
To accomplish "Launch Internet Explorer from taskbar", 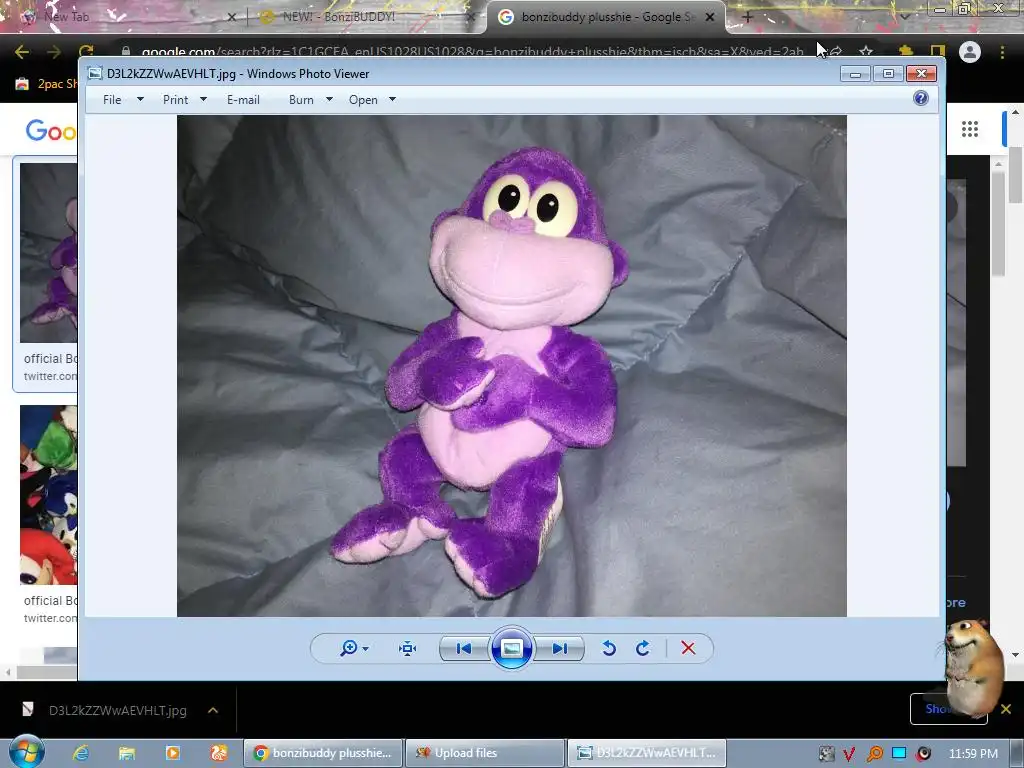I will (x=81, y=753).
